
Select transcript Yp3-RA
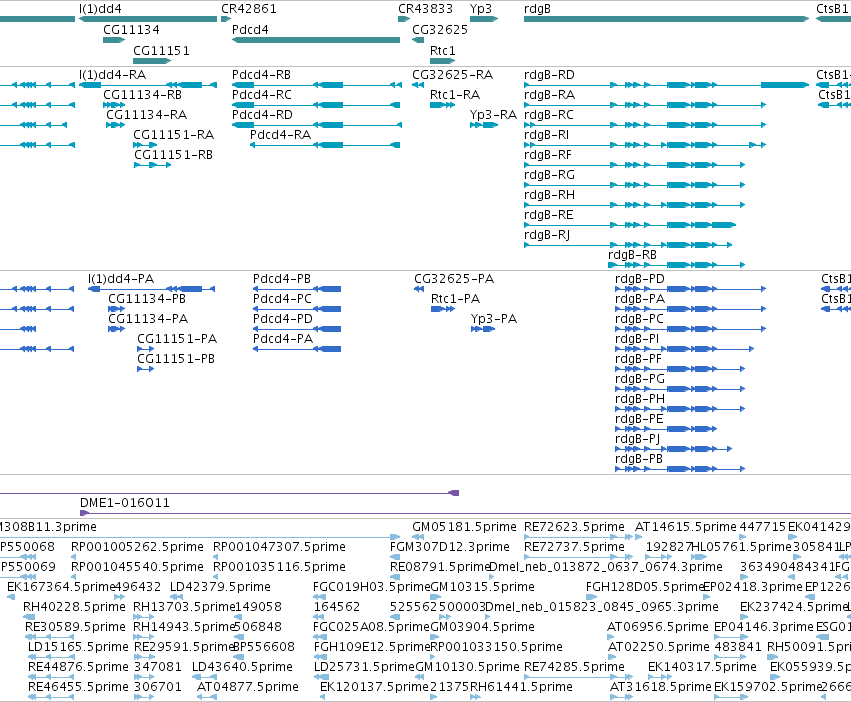click(x=493, y=115)
